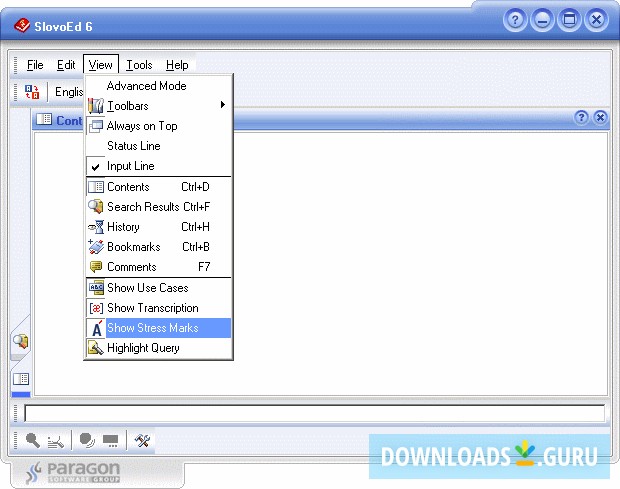
Task: Switch to contents side tab
Action: pos(21,379)
